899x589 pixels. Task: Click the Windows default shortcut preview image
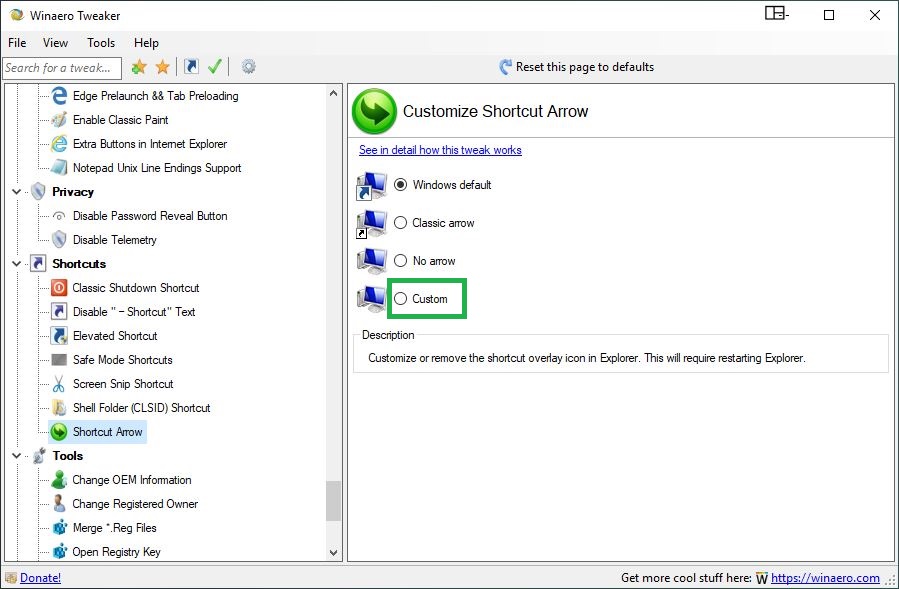(372, 186)
